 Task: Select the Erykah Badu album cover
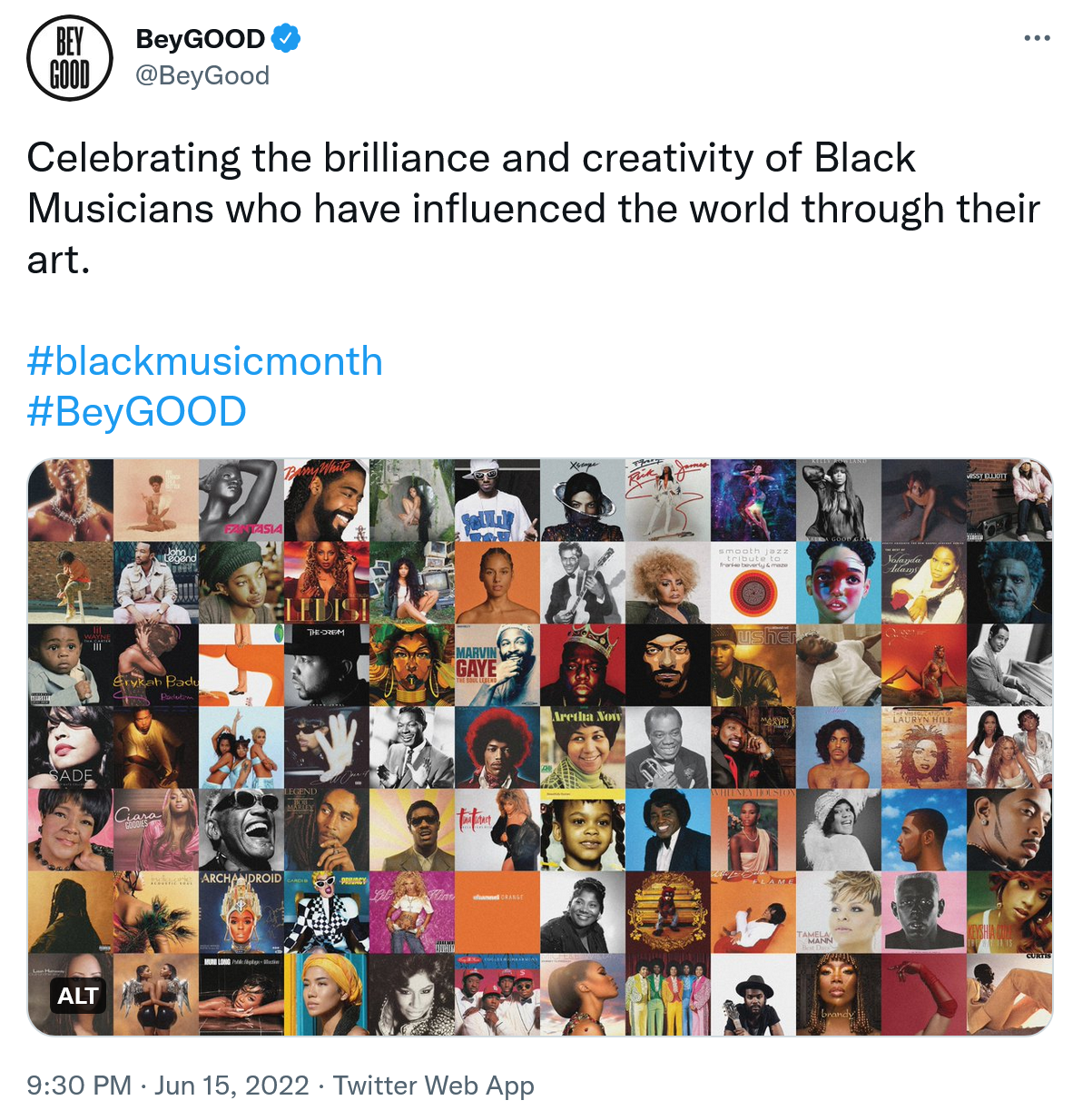[155, 665]
